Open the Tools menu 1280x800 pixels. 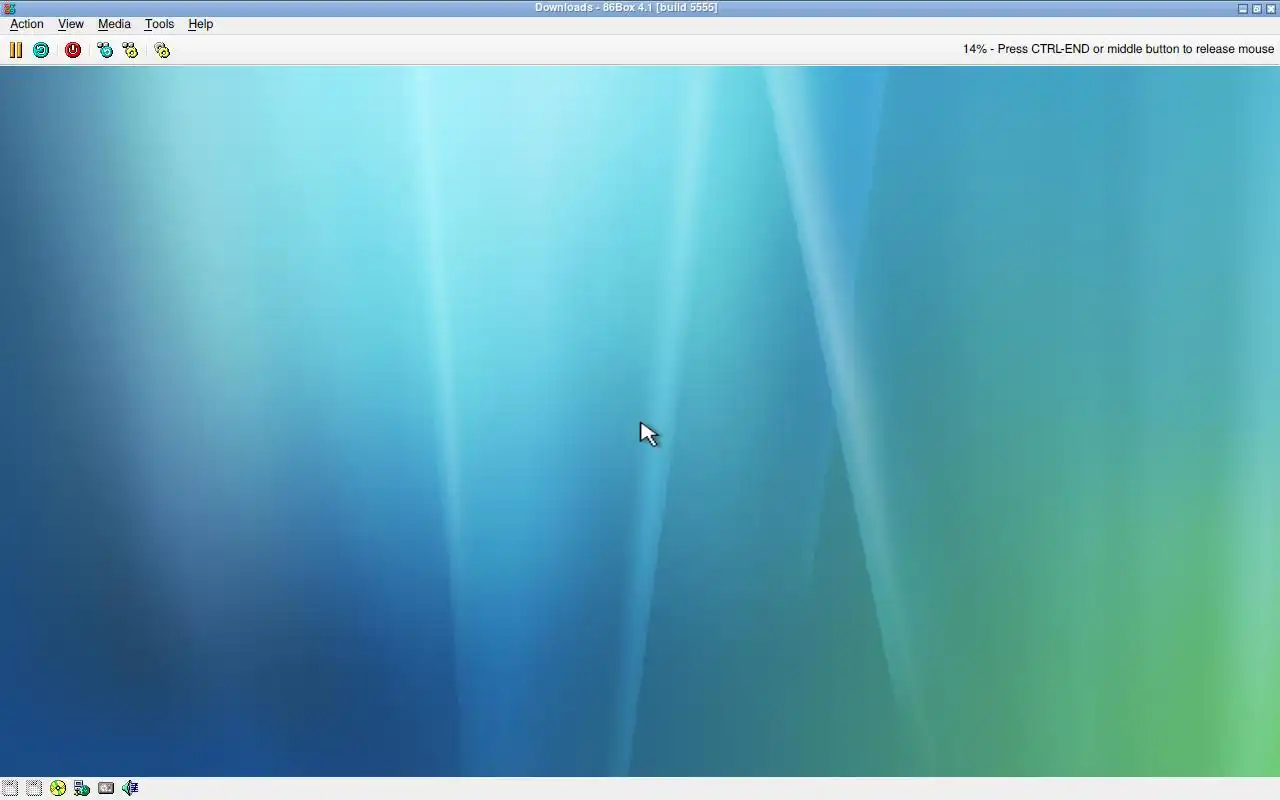tap(159, 24)
